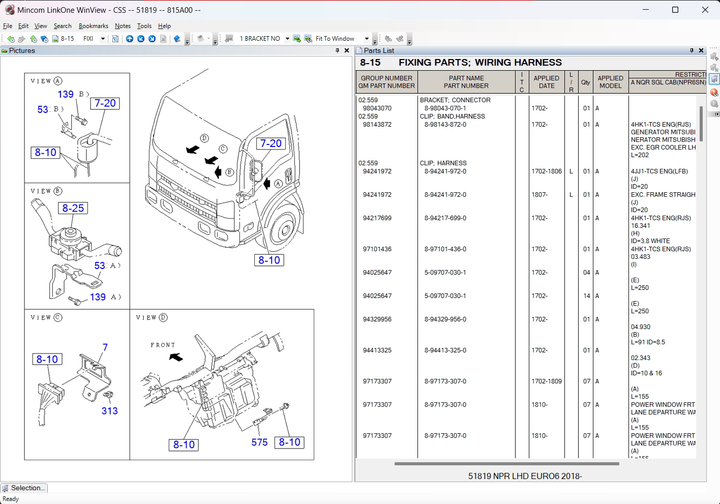This screenshot has height=504, width=720.
Task: Close the Parts List panel
Action: 701,50
